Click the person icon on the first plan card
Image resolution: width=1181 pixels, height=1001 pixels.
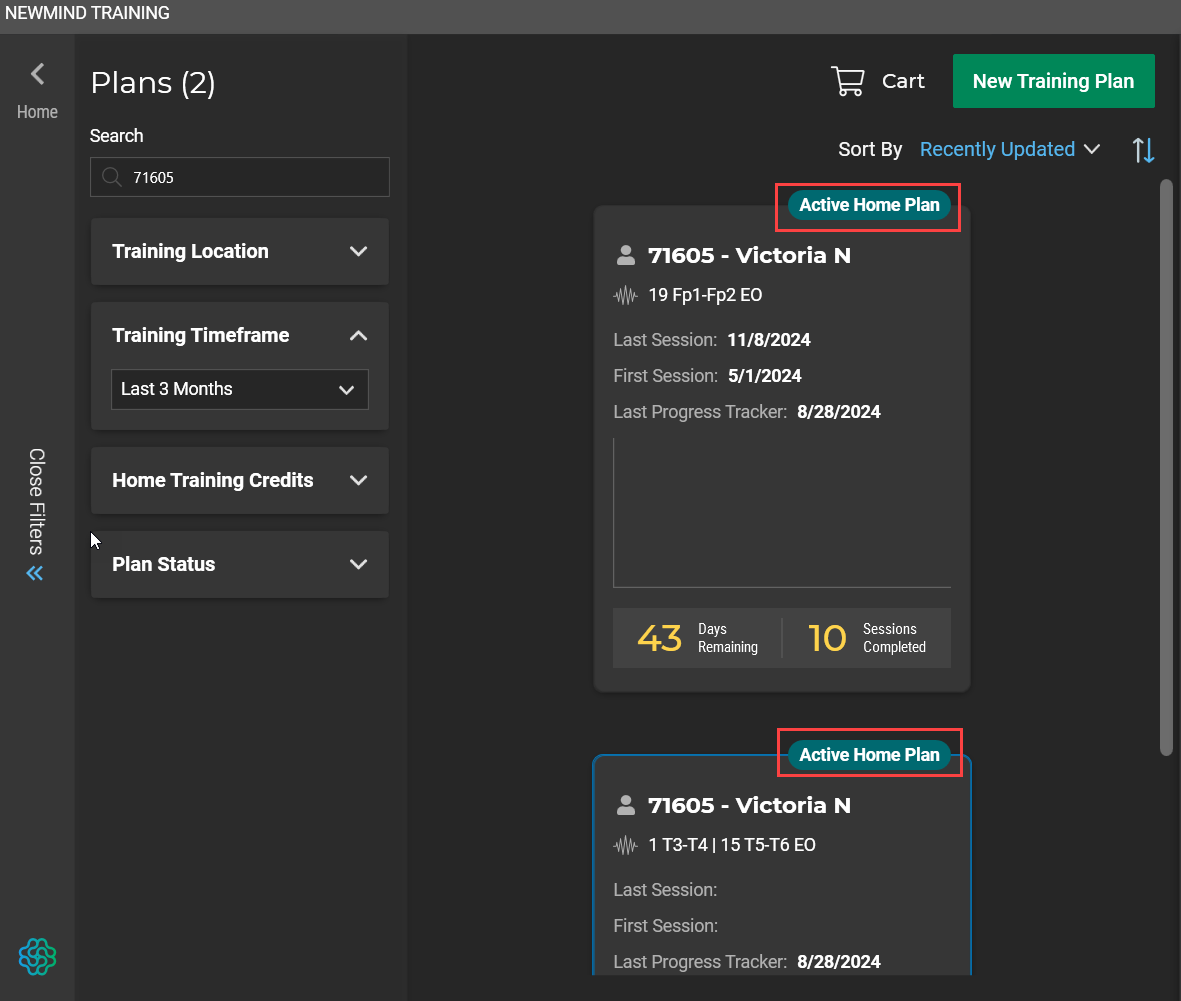pyautogui.click(x=626, y=256)
